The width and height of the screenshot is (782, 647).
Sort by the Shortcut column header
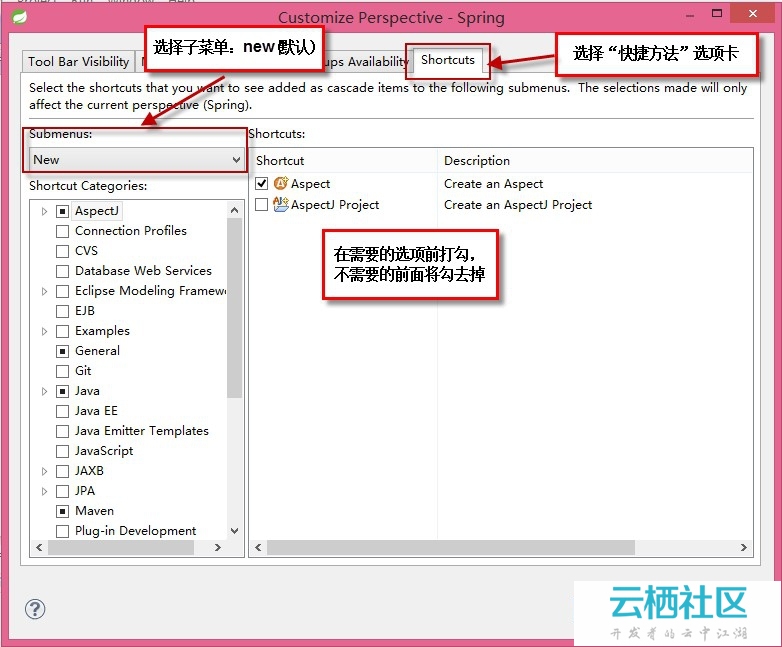coord(343,161)
